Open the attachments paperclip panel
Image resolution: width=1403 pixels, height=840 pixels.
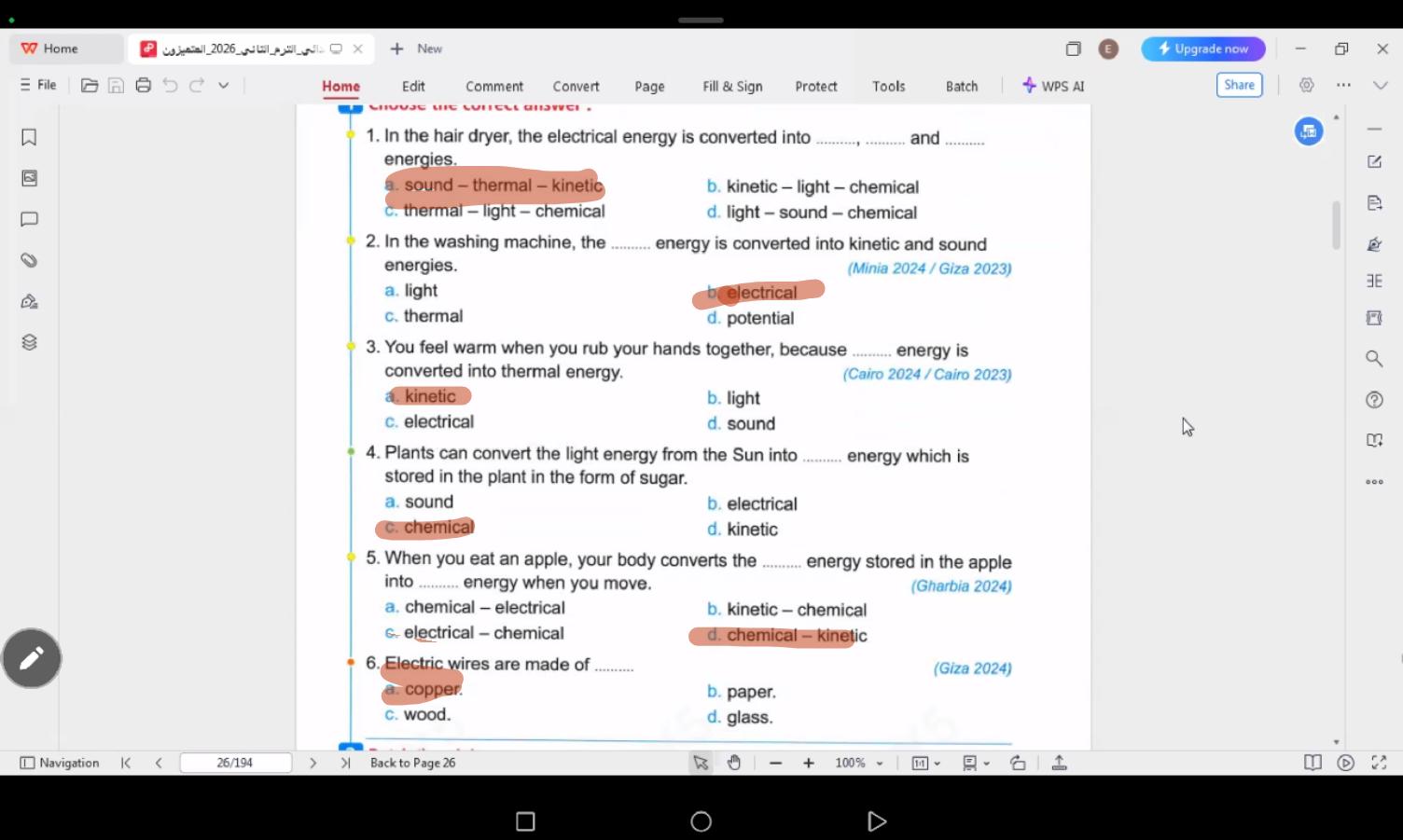[29, 260]
